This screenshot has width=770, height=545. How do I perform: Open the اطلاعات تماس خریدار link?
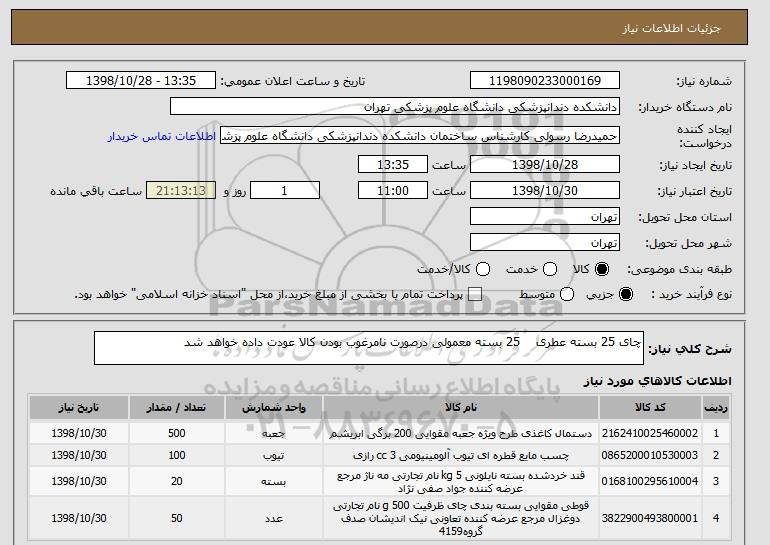point(162,136)
